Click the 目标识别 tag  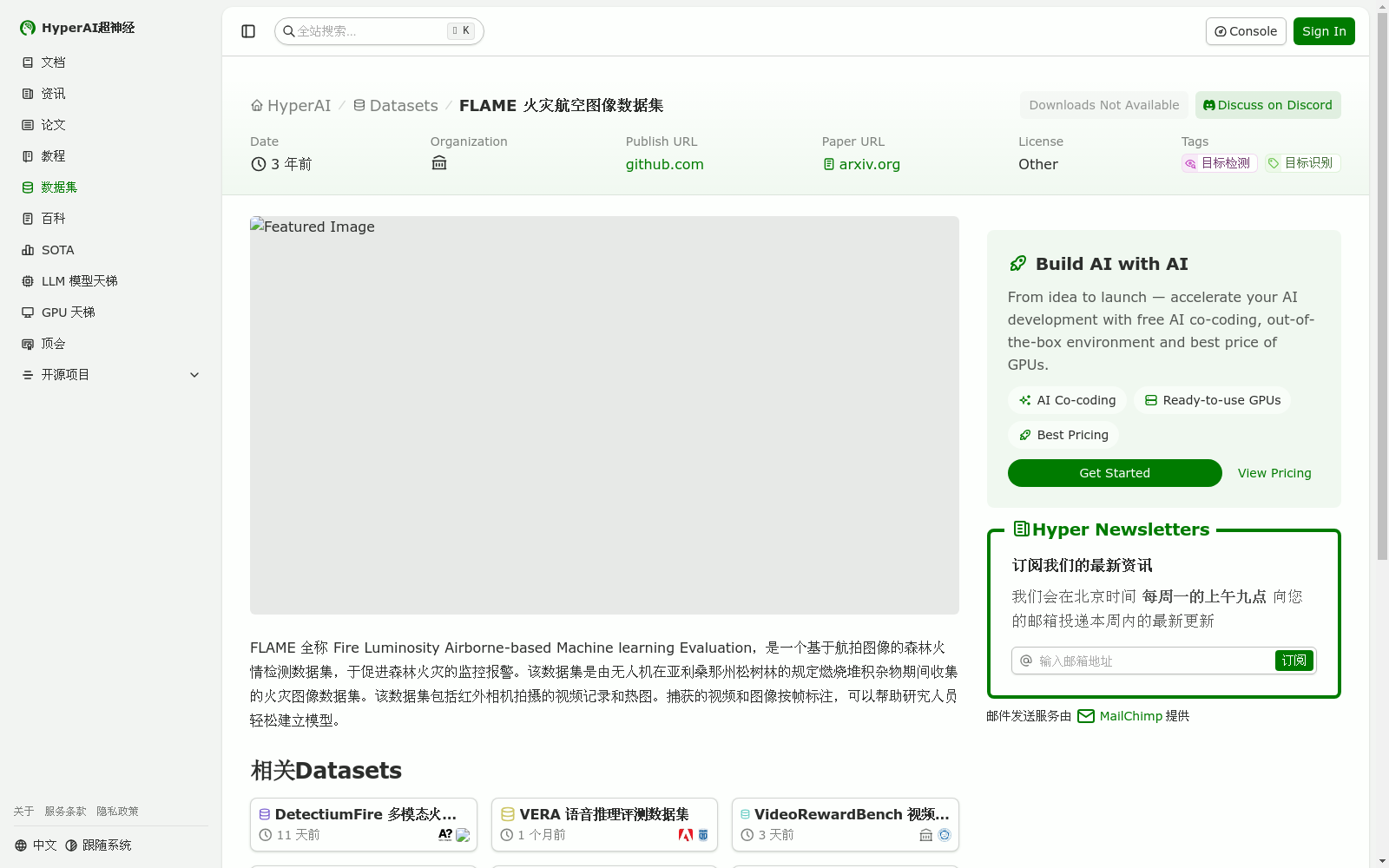pyautogui.click(x=1302, y=163)
